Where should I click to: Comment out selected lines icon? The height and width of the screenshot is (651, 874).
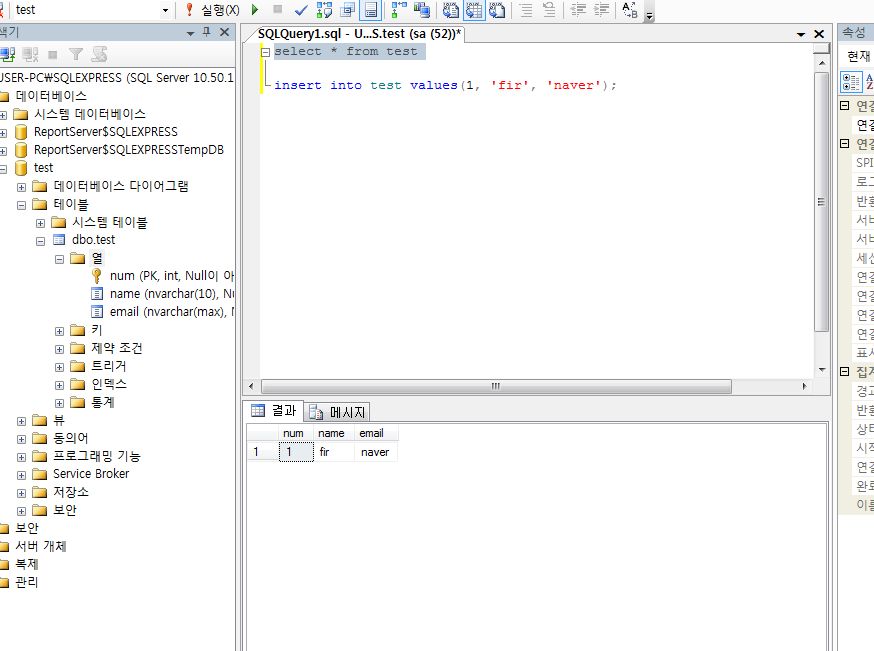pos(526,10)
